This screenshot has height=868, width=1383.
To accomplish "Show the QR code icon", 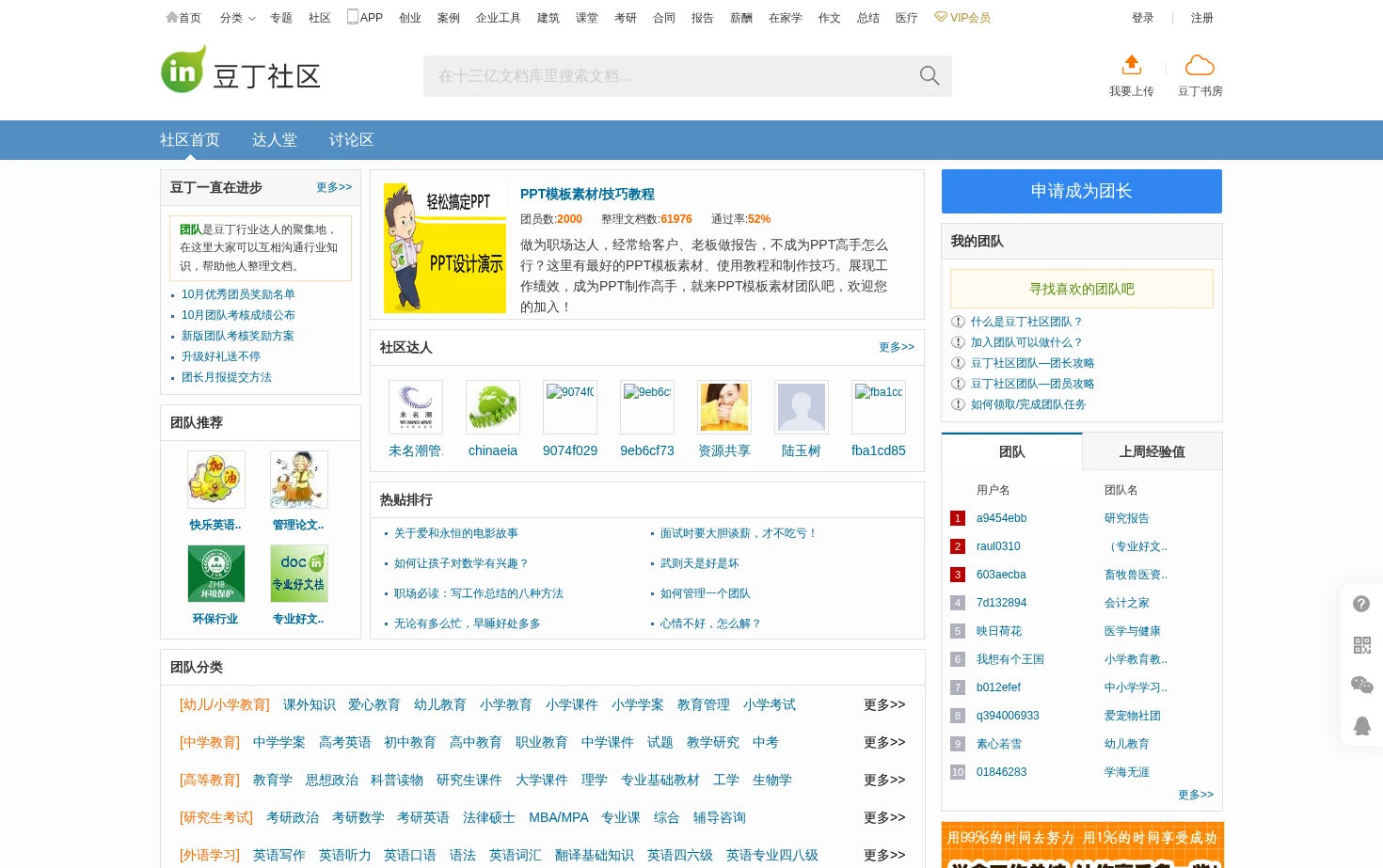I will pyautogui.click(x=1361, y=645).
